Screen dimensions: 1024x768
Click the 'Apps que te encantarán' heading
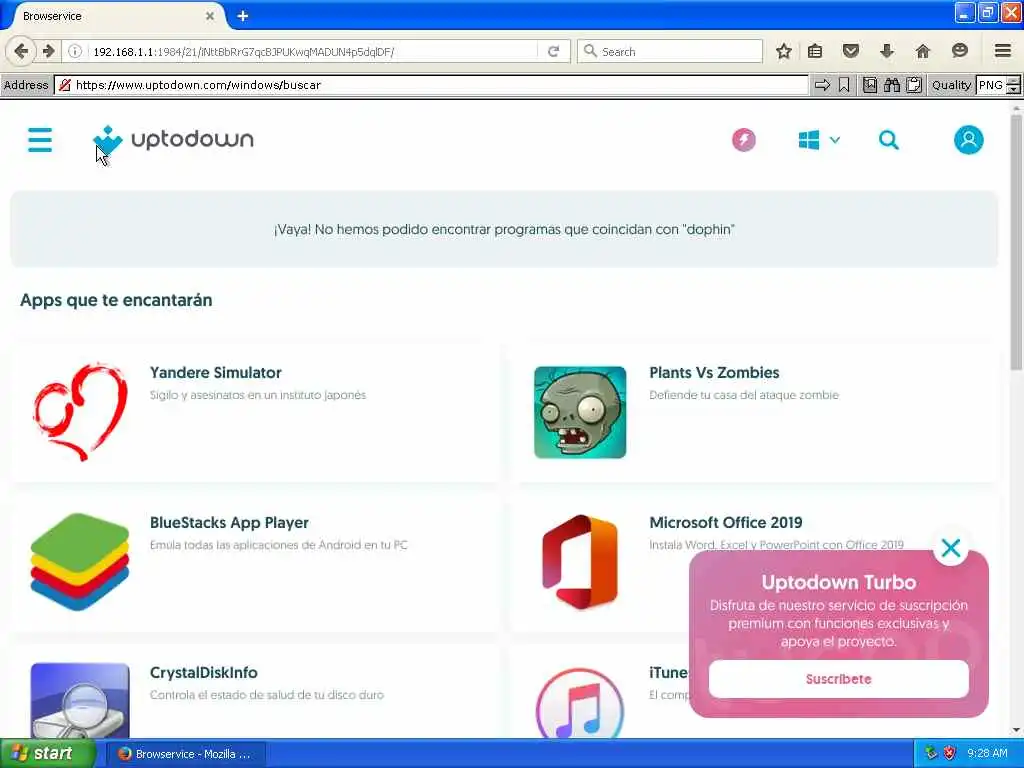pos(116,300)
